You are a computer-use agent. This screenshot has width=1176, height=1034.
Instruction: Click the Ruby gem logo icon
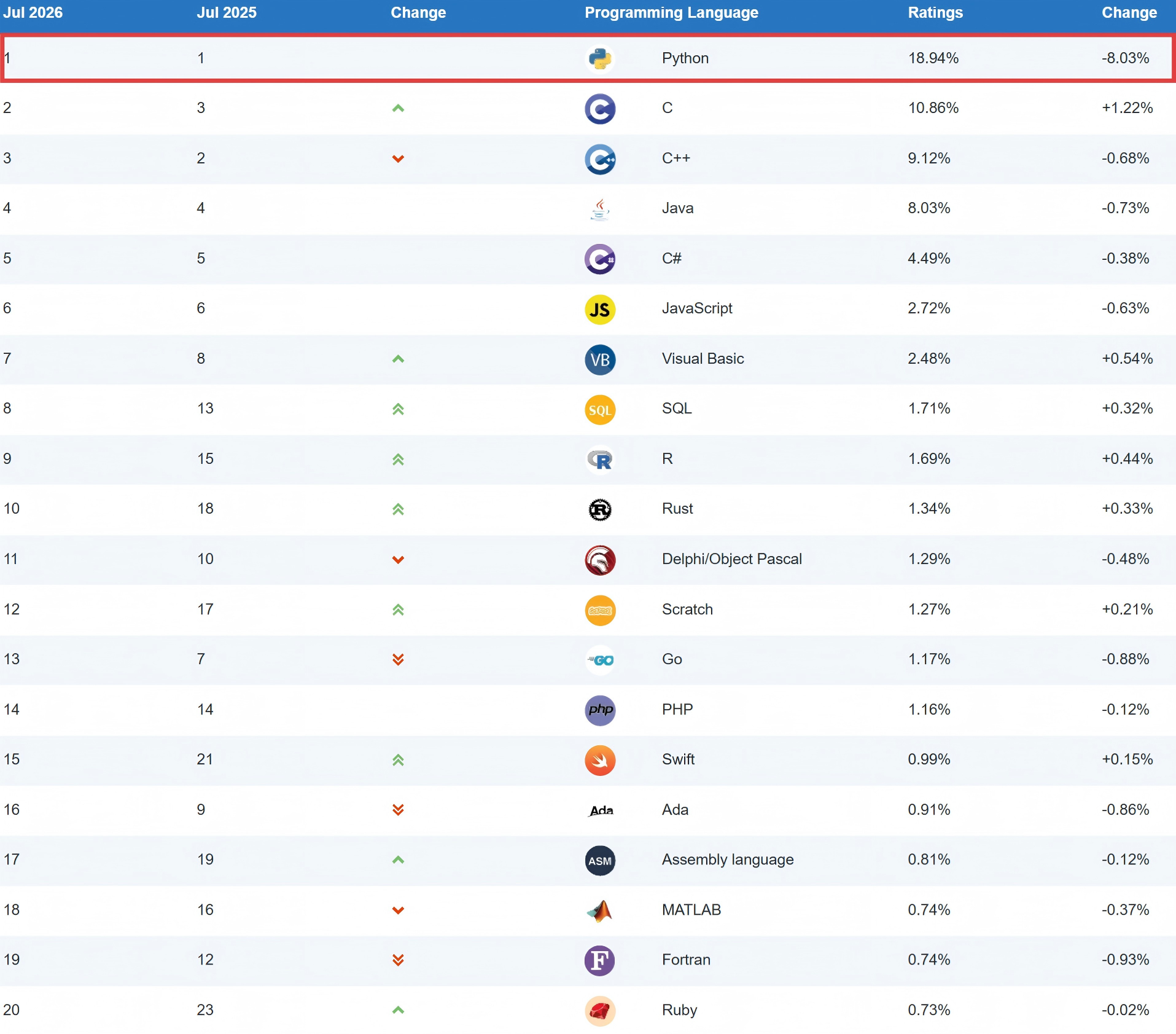click(x=600, y=1011)
